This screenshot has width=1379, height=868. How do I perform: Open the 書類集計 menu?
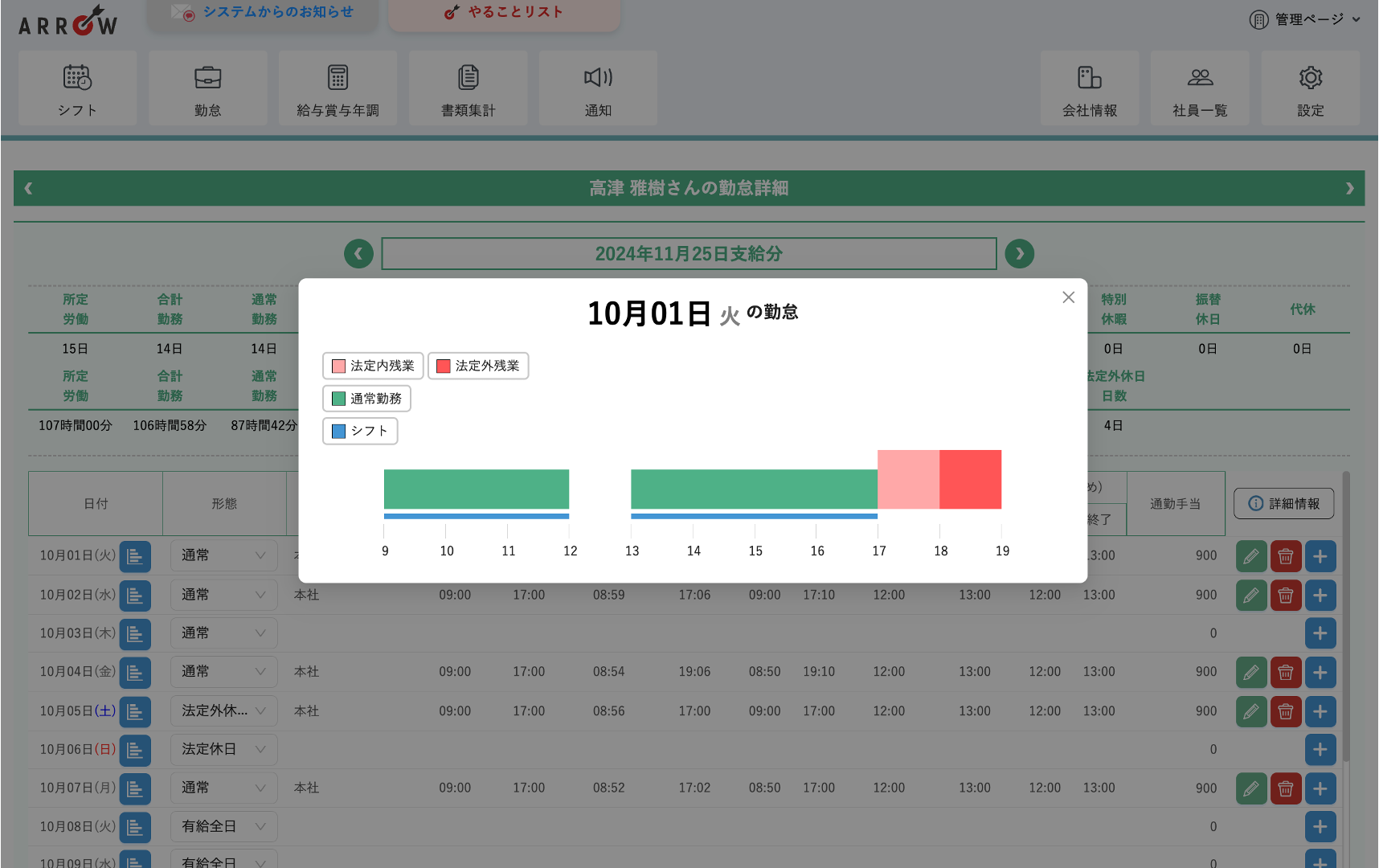click(468, 88)
